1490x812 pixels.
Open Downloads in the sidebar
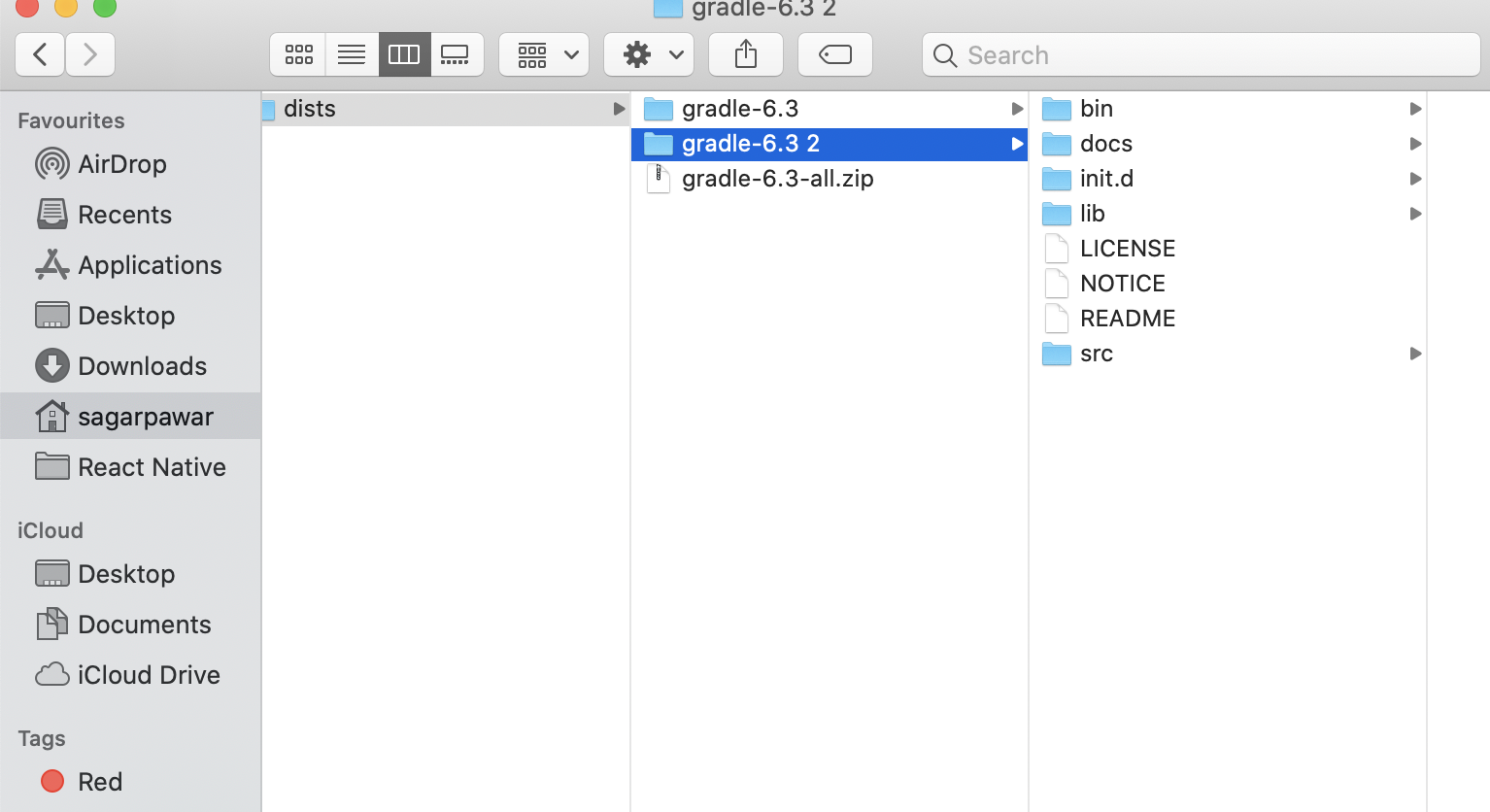click(142, 366)
